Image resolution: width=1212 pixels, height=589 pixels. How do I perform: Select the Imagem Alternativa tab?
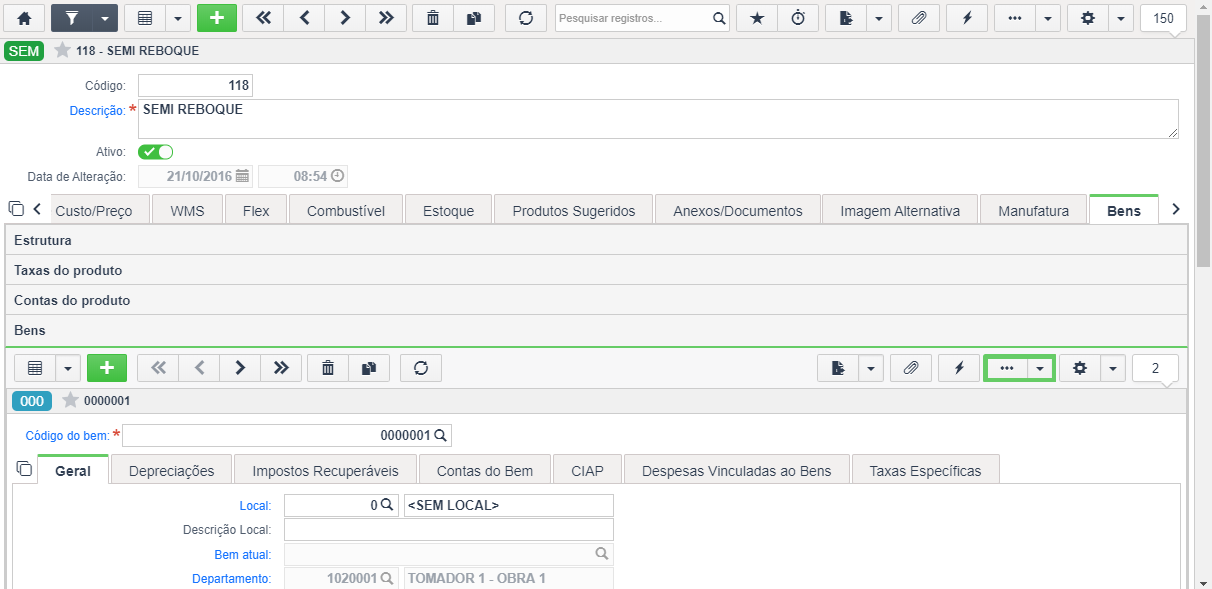pyautogui.click(x=900, y=211)
